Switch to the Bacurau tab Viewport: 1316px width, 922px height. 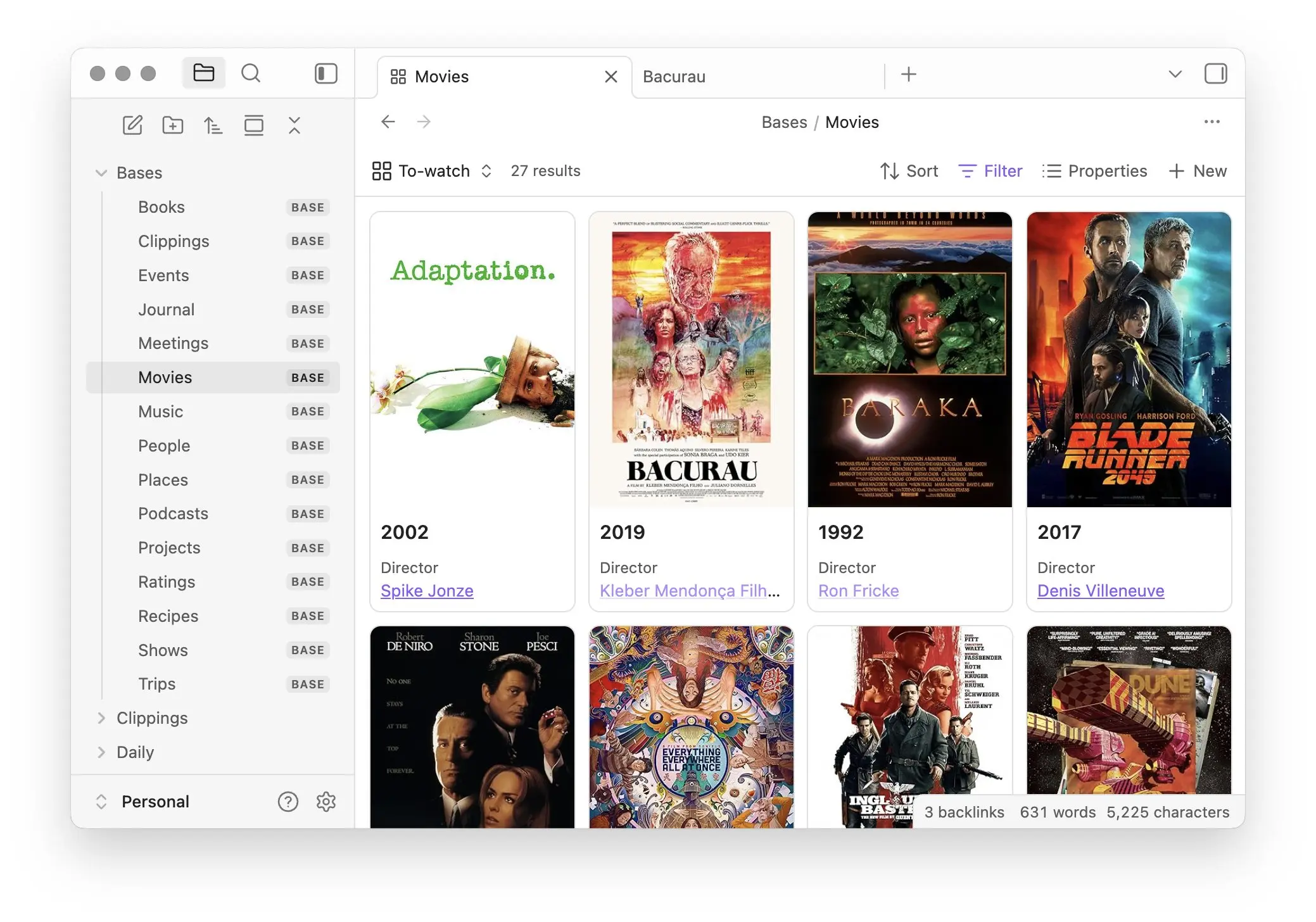pos(674,77)
